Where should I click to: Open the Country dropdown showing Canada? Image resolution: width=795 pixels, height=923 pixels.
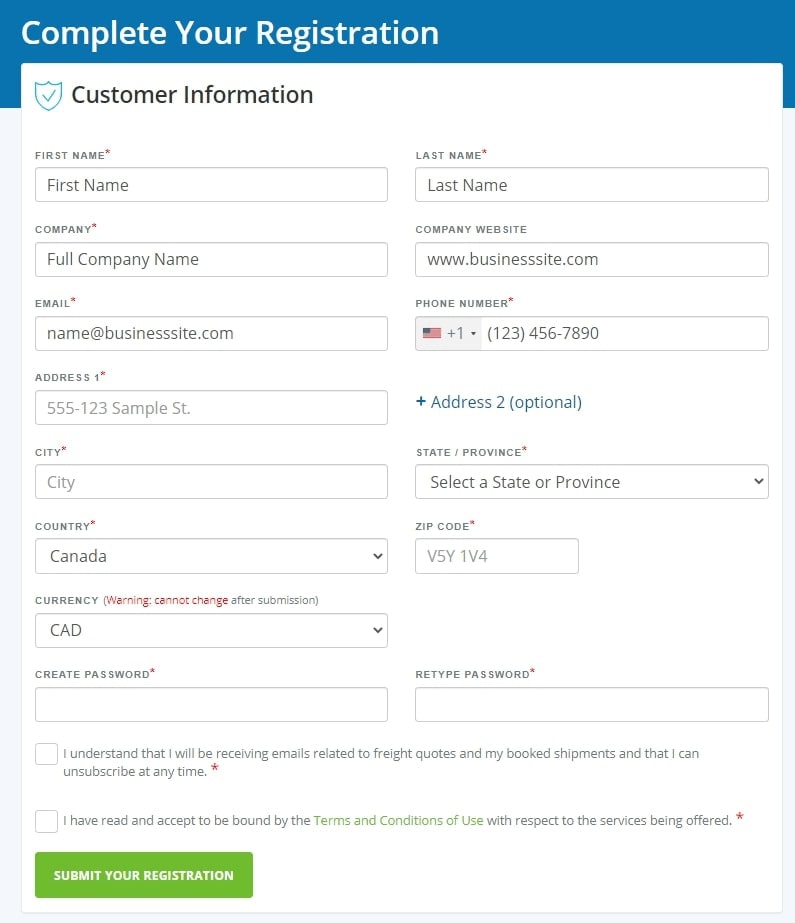click(211, 556)
